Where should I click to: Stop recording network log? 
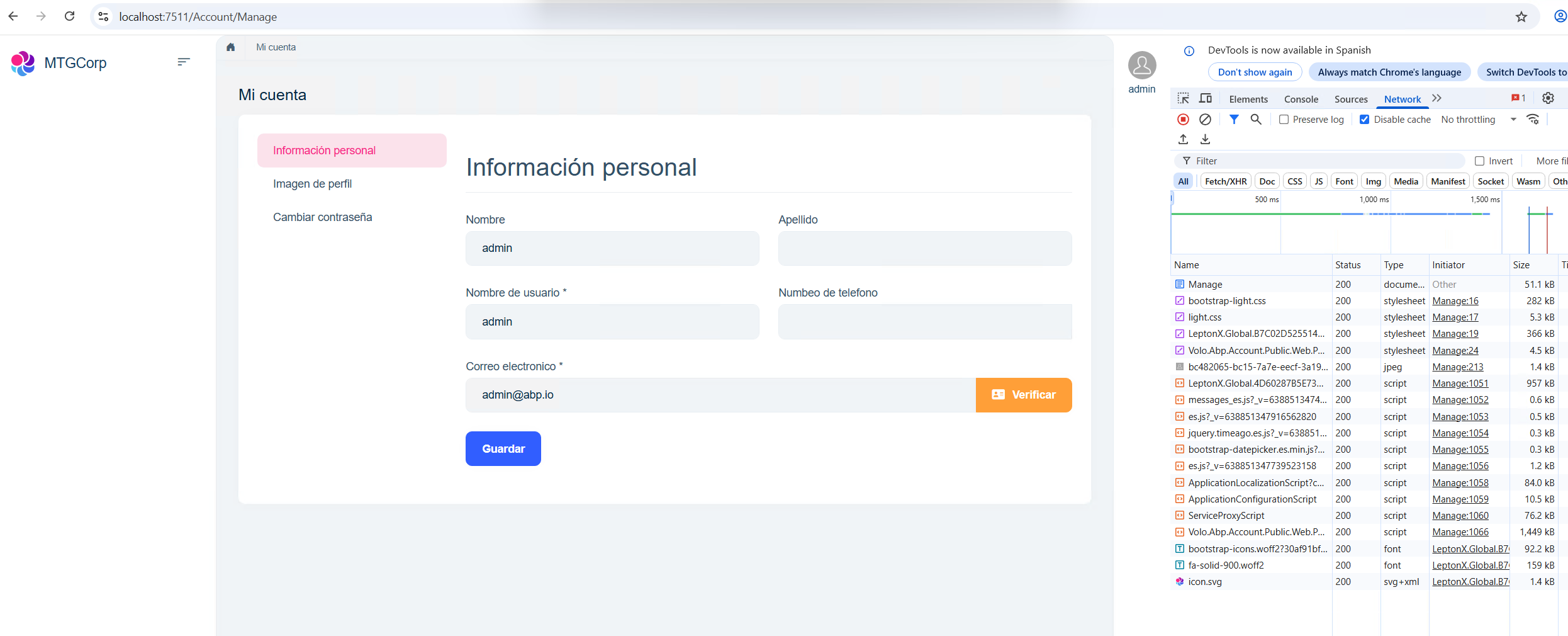(1184, 120)
